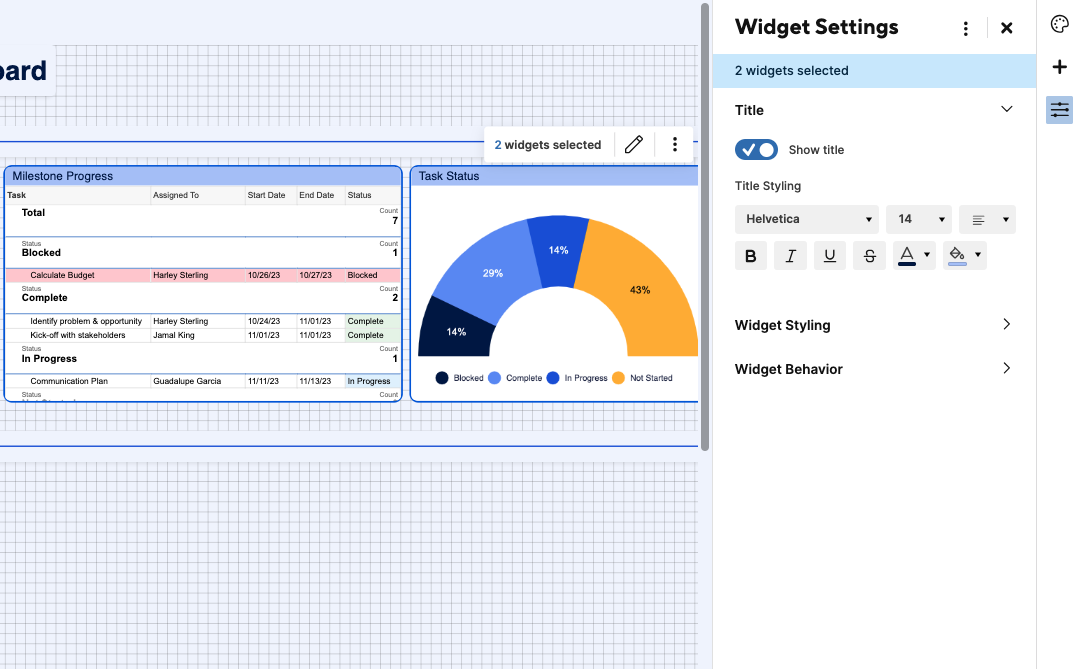The image size is (1082, 669).
Task: Select the widget settings sliders icon
Action: [1059, 110]
